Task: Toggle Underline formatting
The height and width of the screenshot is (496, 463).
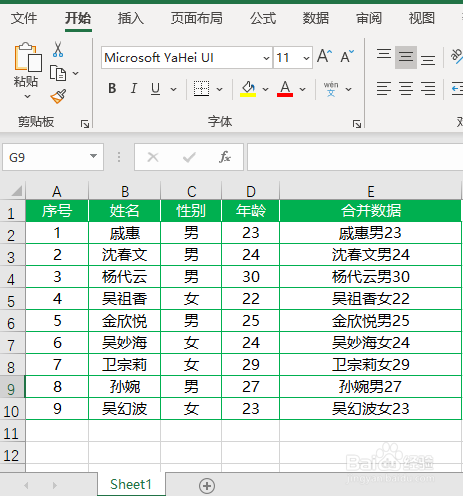Action: (x=155, y=89)
